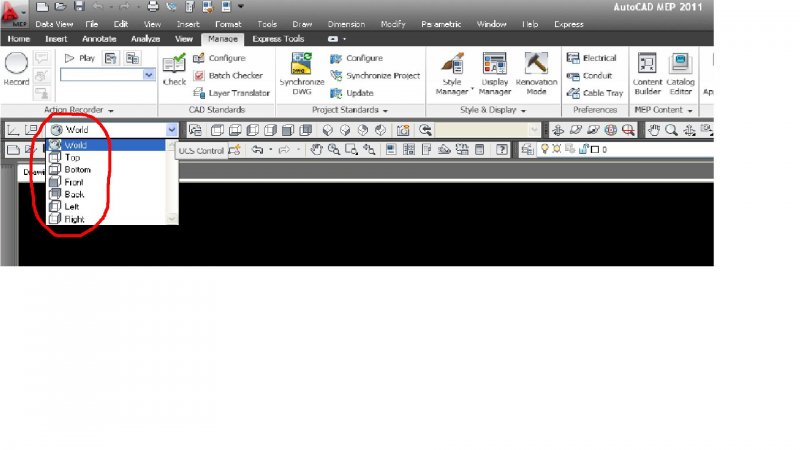Toggle layer freeze sun icon
This screenshot has width=800, height=450.
[557, 149]
